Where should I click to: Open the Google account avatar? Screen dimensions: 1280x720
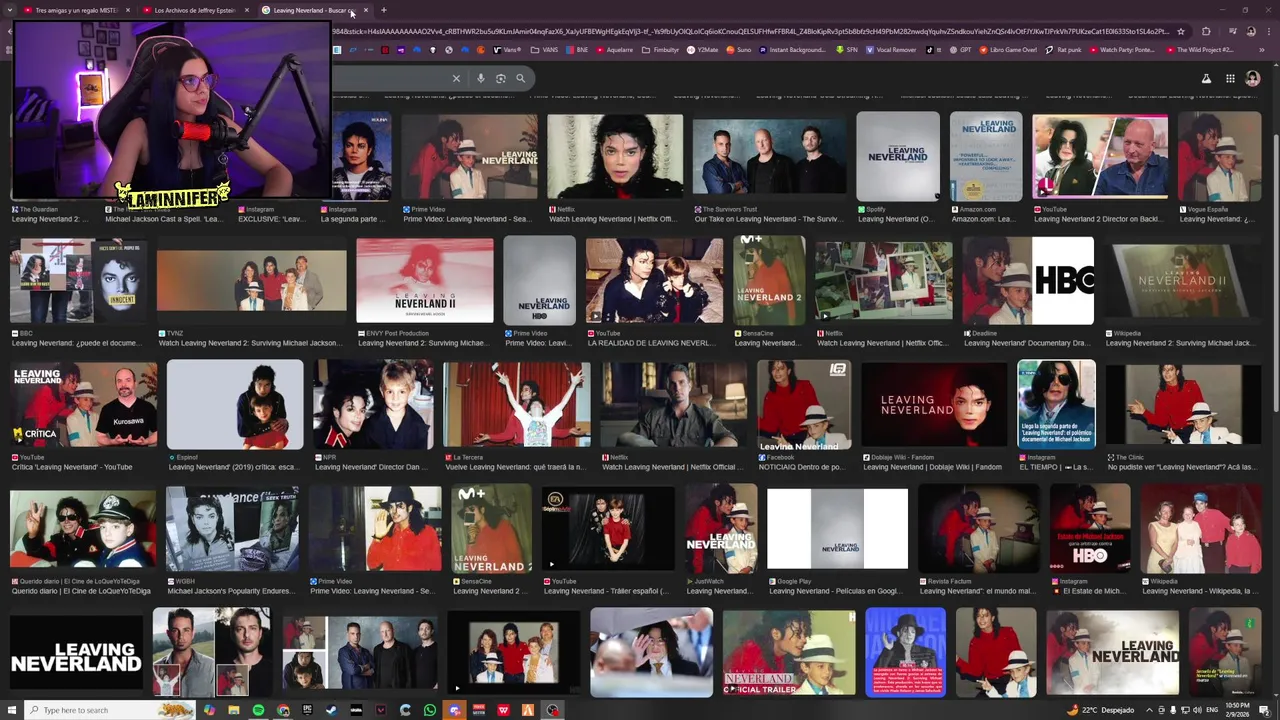(1253, 78)
